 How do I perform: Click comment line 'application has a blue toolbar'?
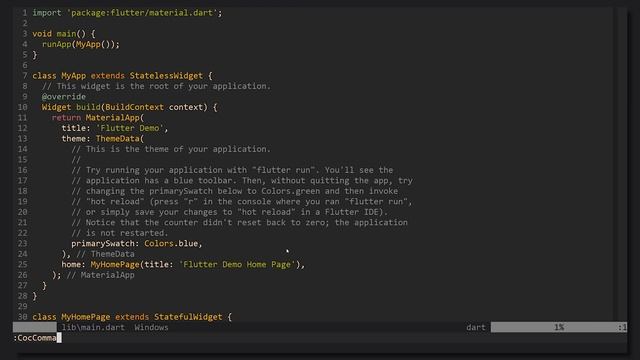click(242, 180)
